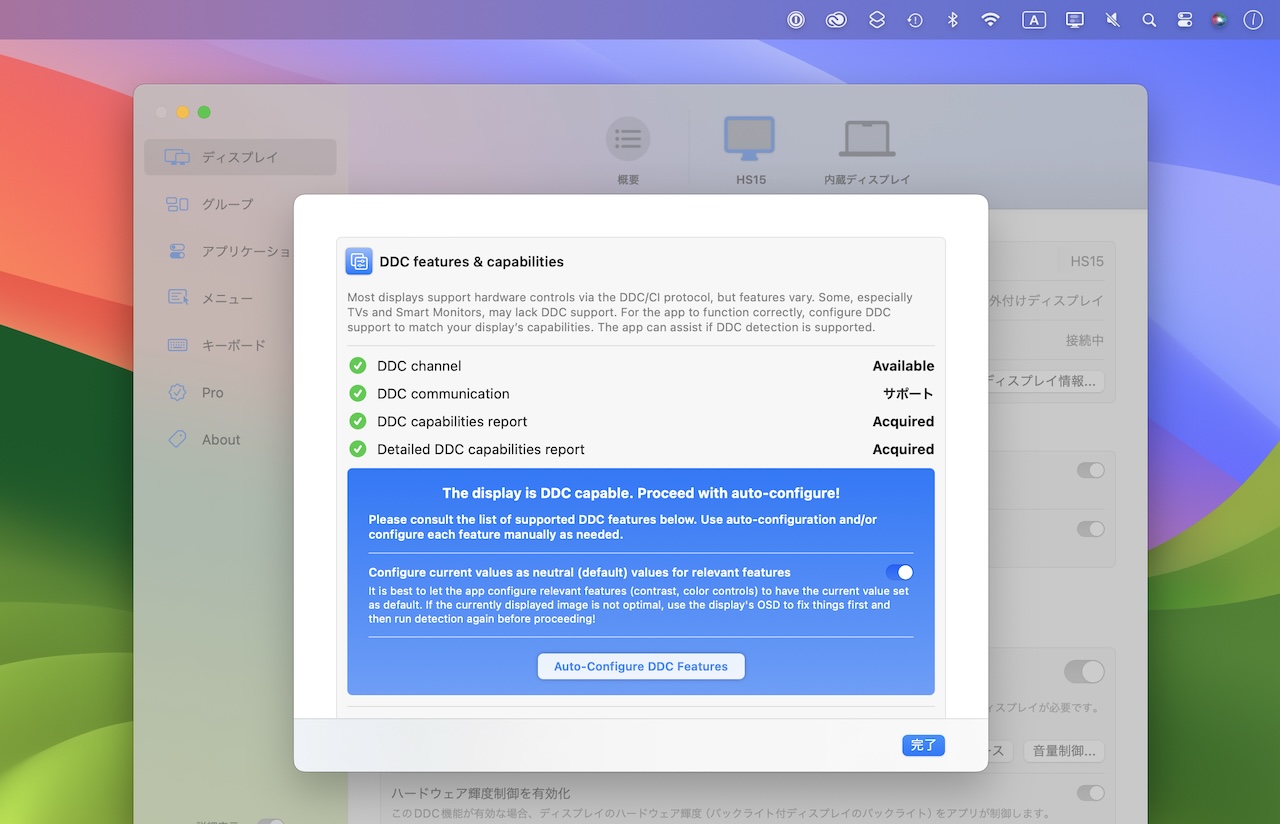Viewport: 1280px width, 824px height.
Task: Open Creative Cloud icon in menu bar
Action: 836,20
